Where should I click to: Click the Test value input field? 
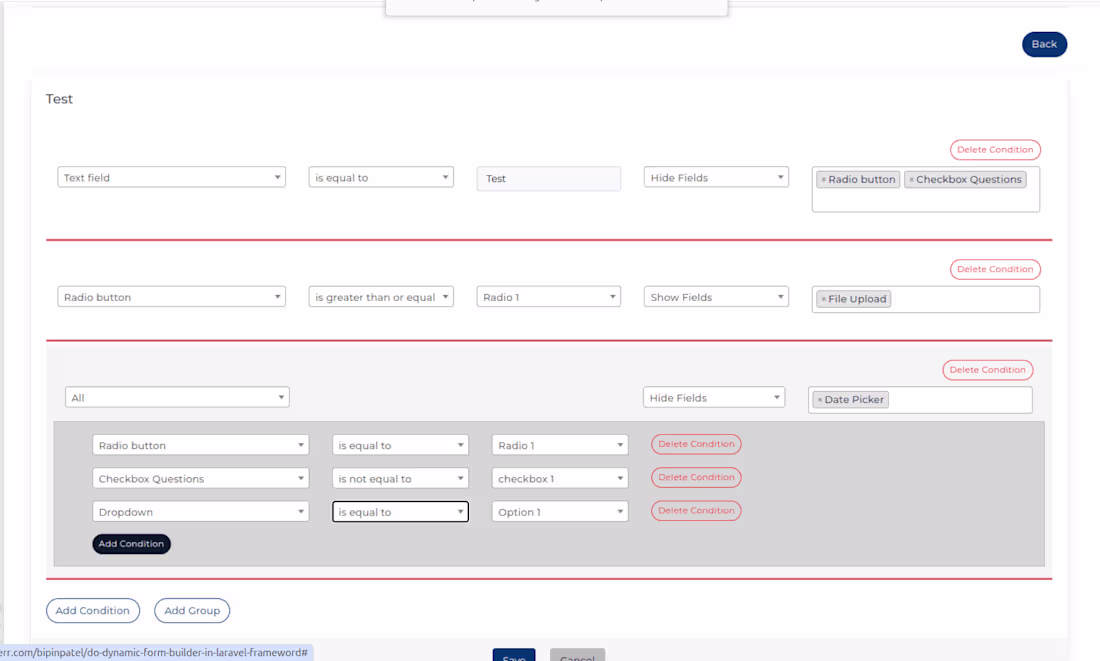[549, 178]
